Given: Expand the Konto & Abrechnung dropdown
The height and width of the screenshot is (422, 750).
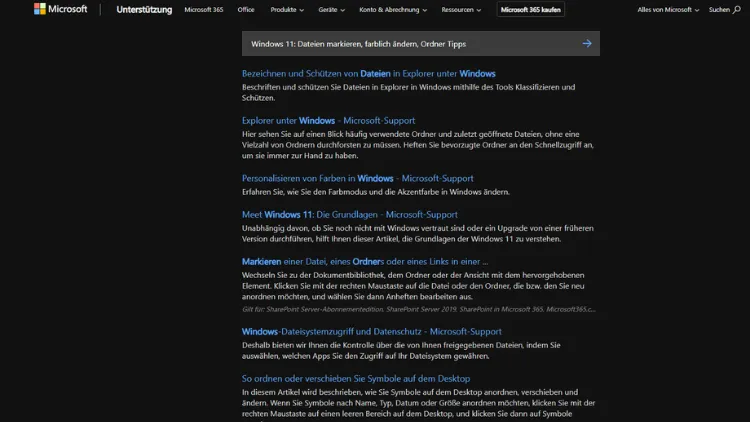Looking at the screenshot, I should point(393,10).
